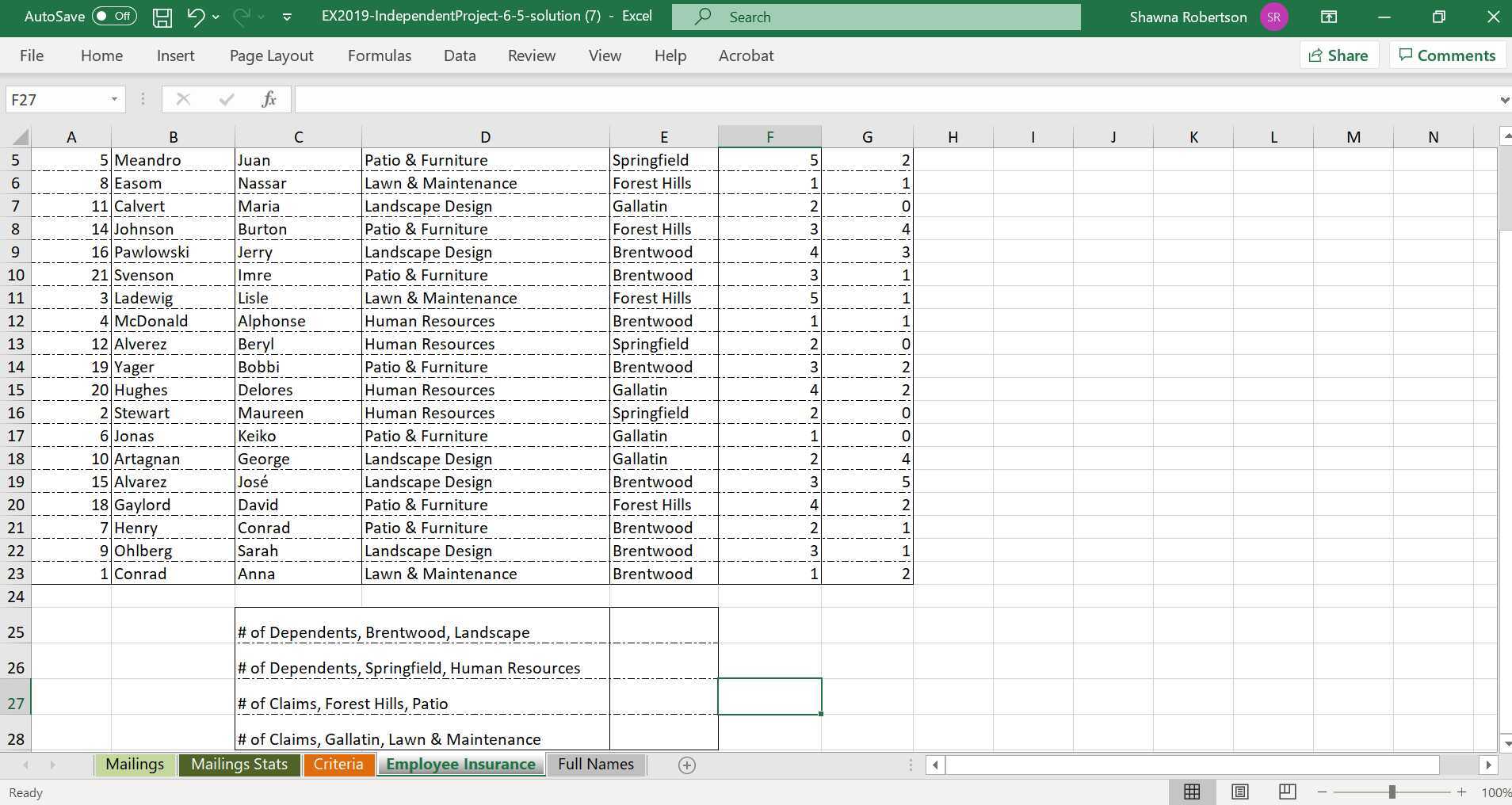Select Normal view icon in status bar

click(x=1191, y=792)
